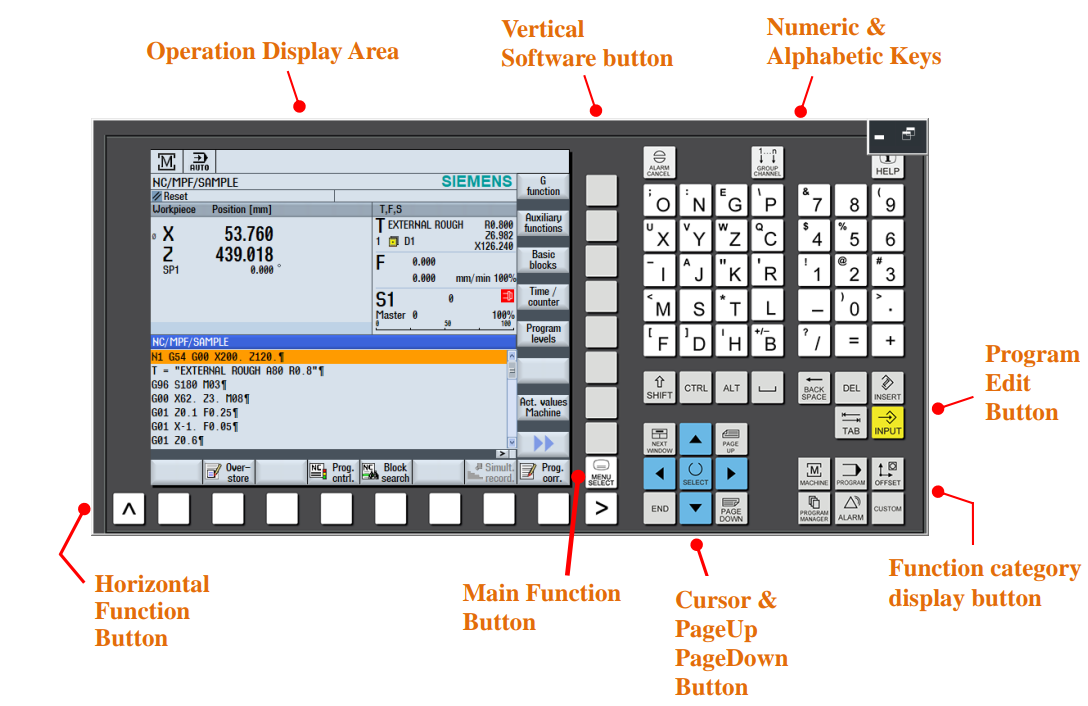
Task: Click the numeric key 7
Action: tap(814, 201)
